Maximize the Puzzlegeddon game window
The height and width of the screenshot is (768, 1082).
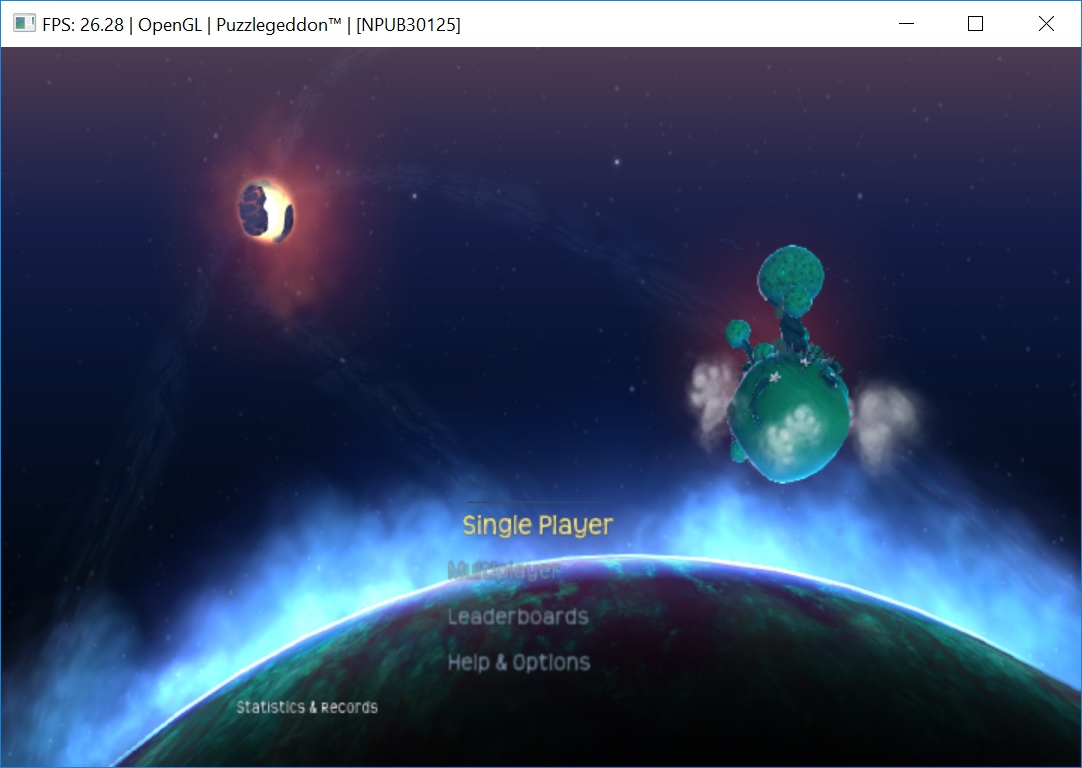click(976, 24)
